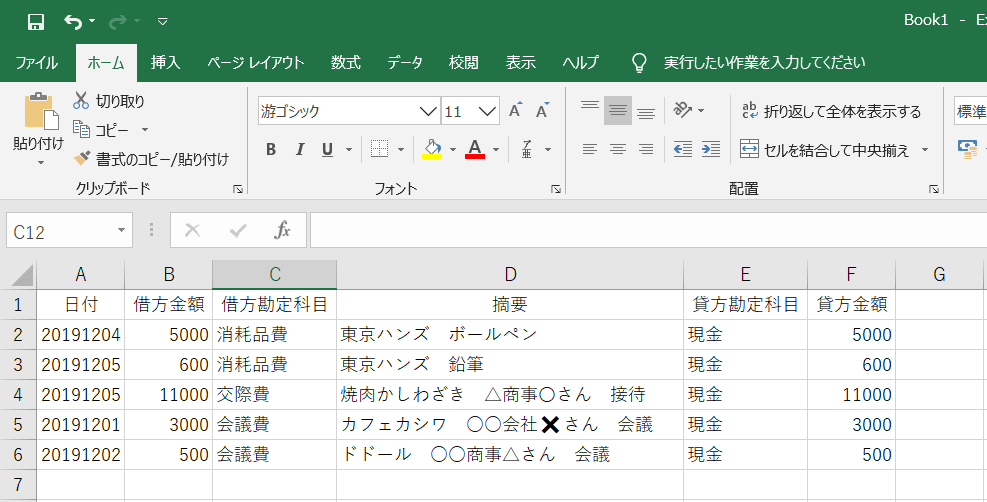Screen dimensions: 987x502
Task: Expand the borders dropdown arrow
Action: (401, 150)
